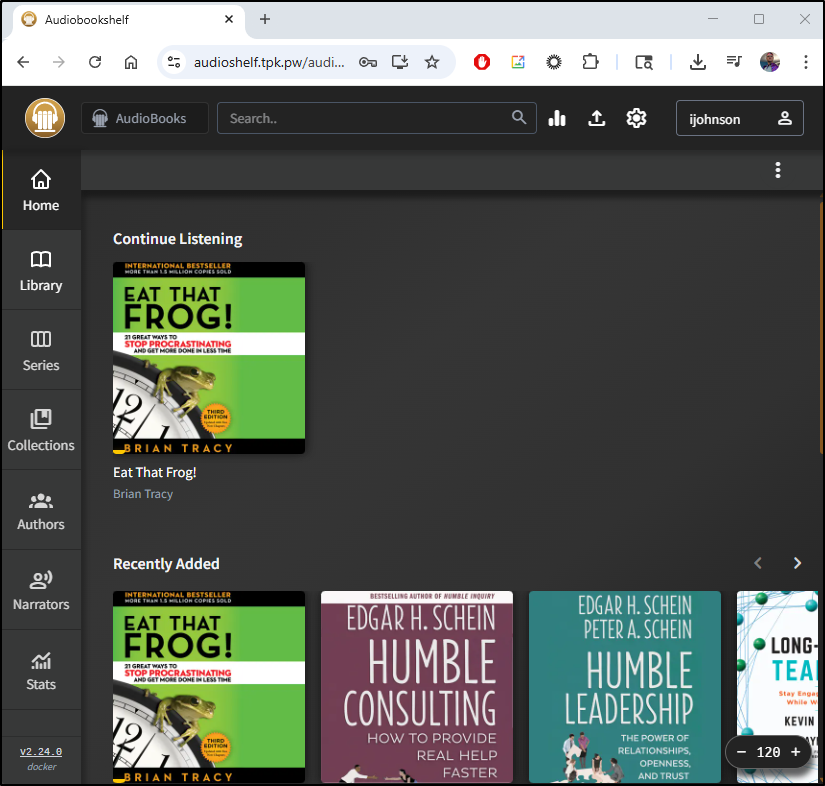The image size is (825, 786).
Task: Open the Humble Leadership book cover
Action: [x=625, y=687]
